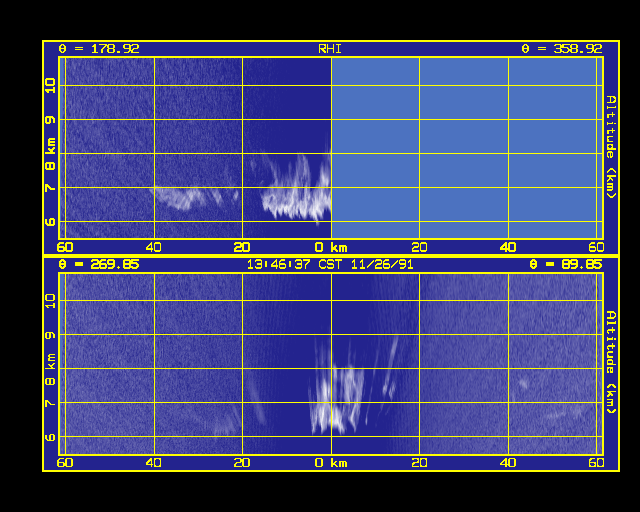
Task: Click "Altitude (km)" label of the lower panel
Action: point(611,362)
